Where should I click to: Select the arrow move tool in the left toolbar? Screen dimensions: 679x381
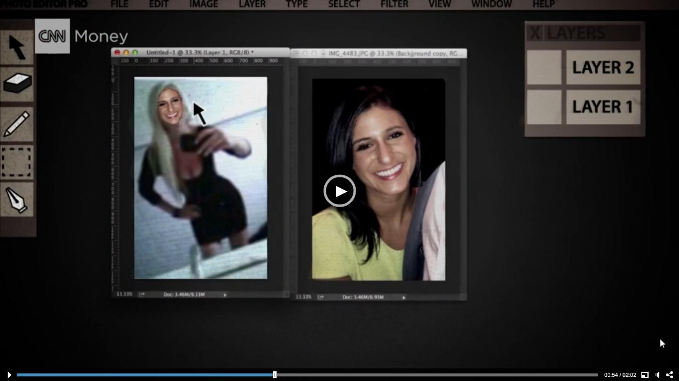pyautogui.click(x=17, y=47)
